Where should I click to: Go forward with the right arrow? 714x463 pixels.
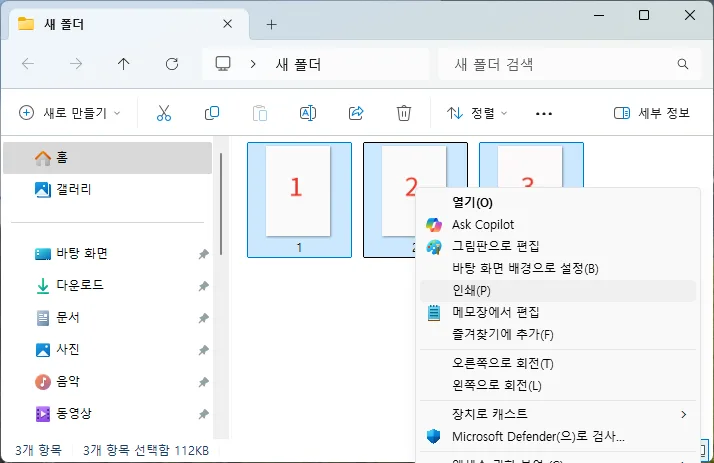[x=76, y=64]
